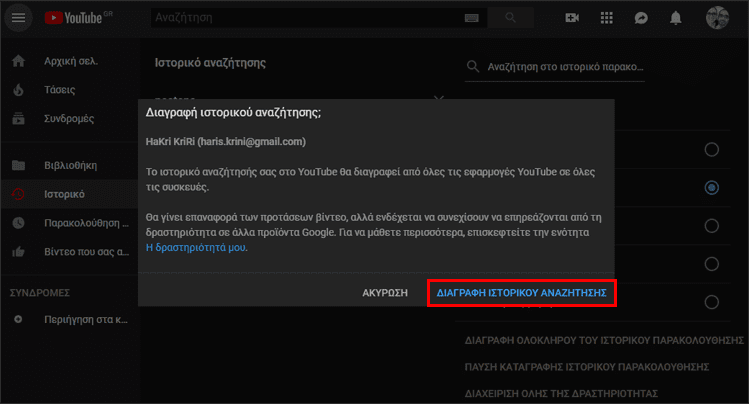The width and height of the screenshot is (749, 404).
Task: Click the Ιστορικό clock icon
Action: 18,194
